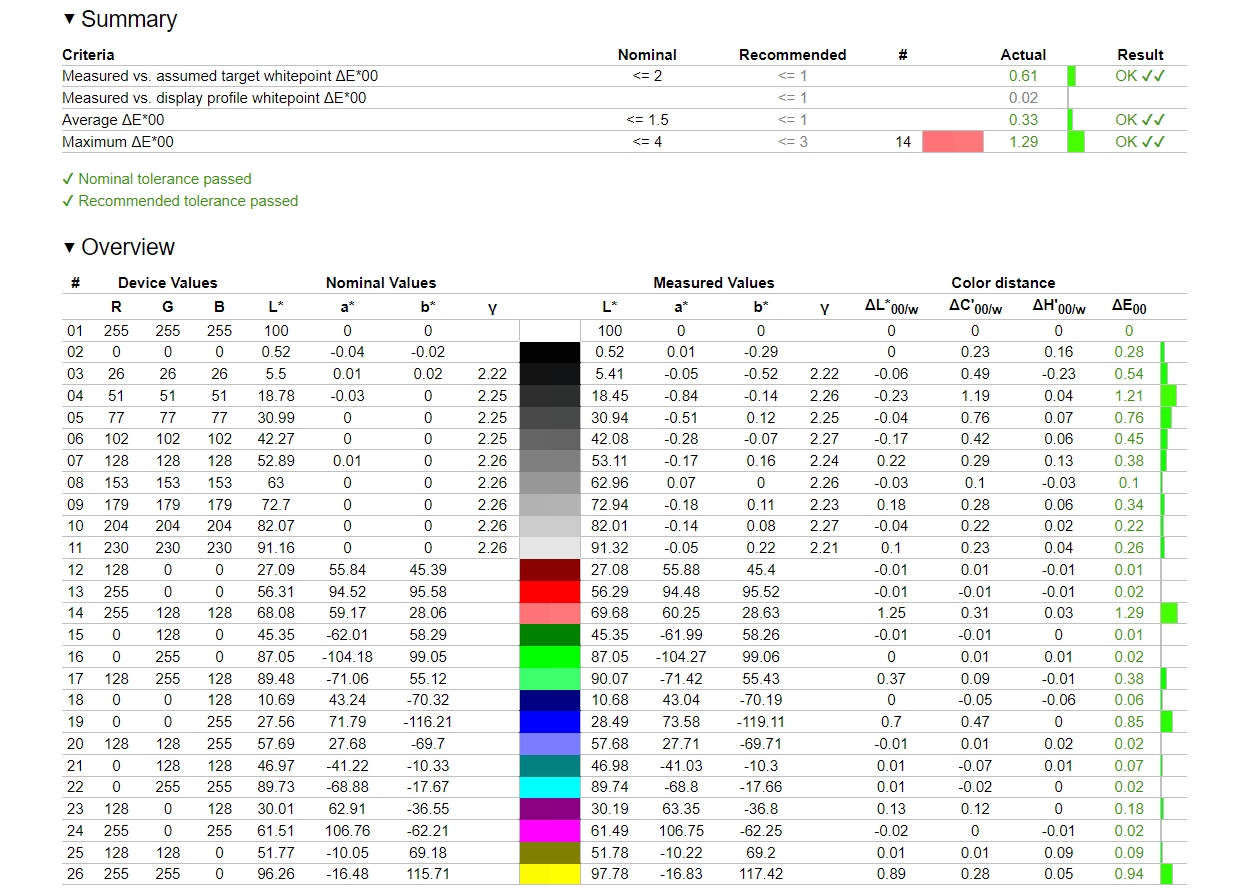The height and width of the screenshot is (896, 1255).
Task: Click the light green swatch in row 17
Action: [550, 679]
